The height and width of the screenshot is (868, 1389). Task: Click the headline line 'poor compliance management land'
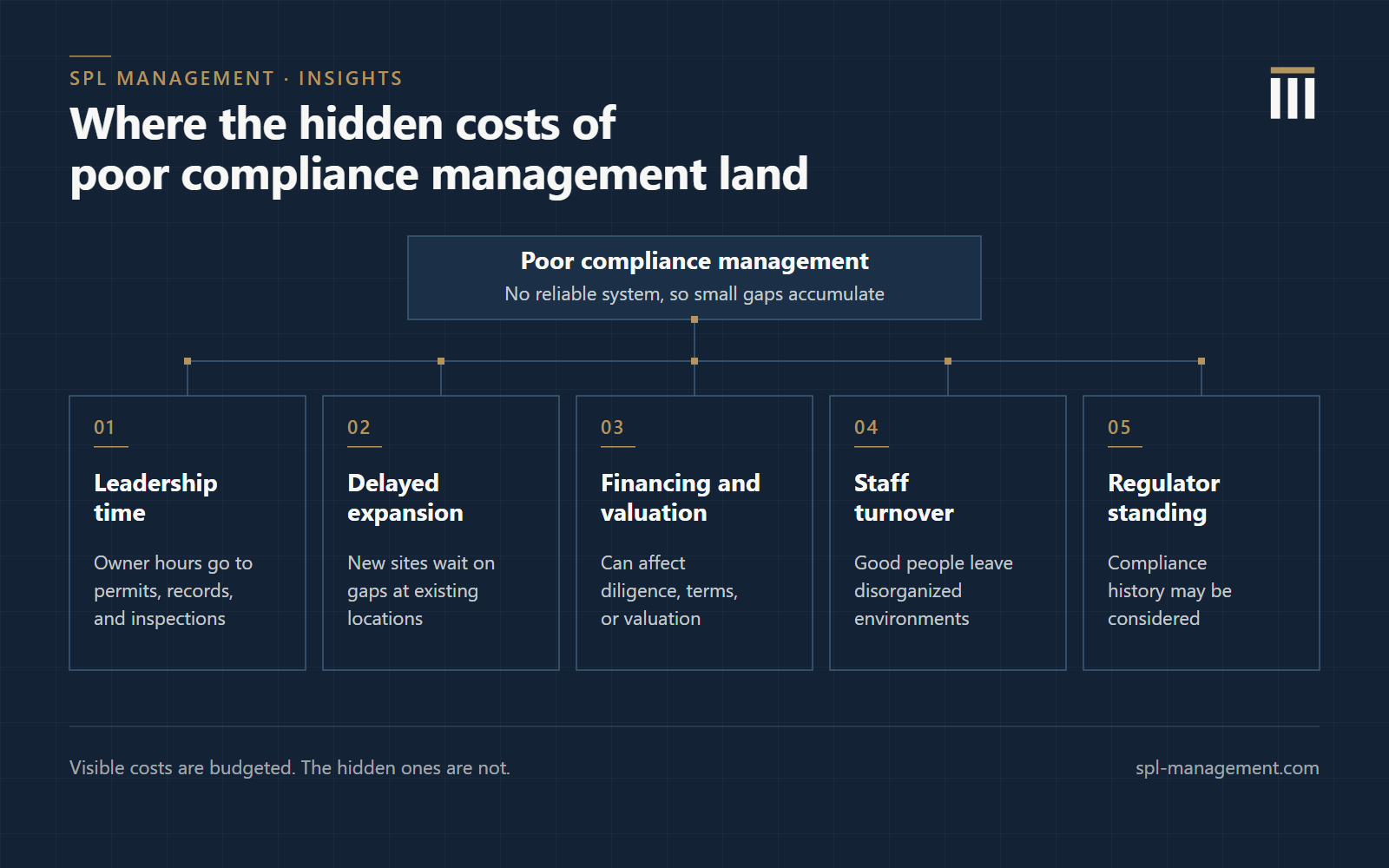point(439,175)
